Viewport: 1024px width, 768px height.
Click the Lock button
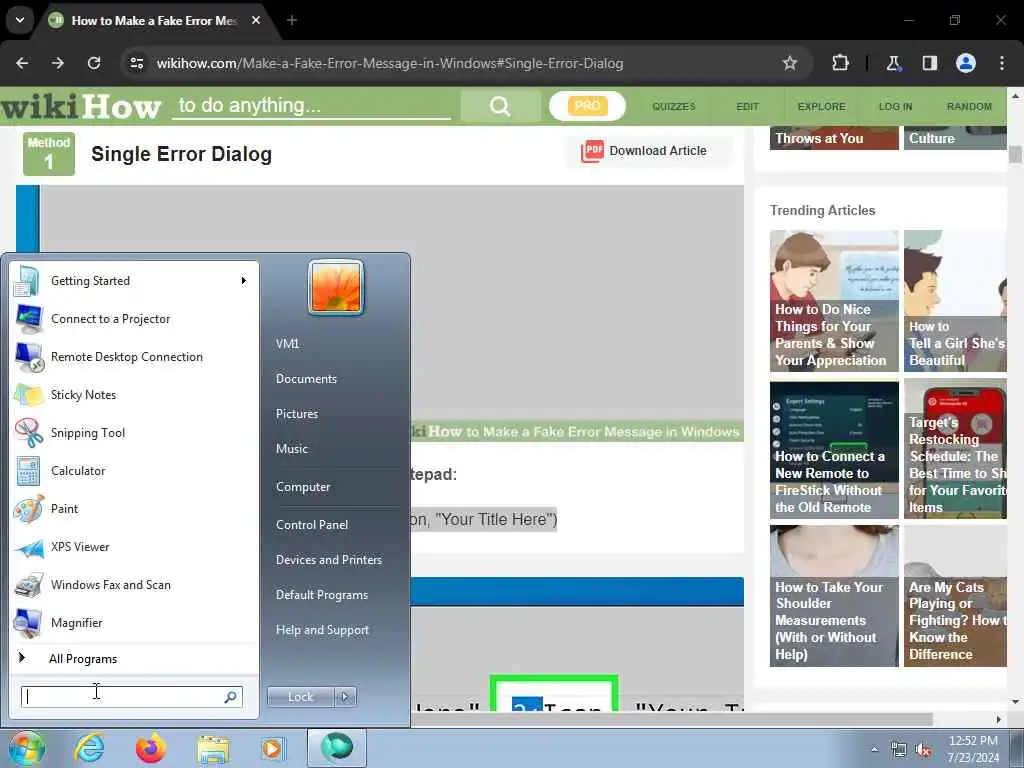(301, 697)
